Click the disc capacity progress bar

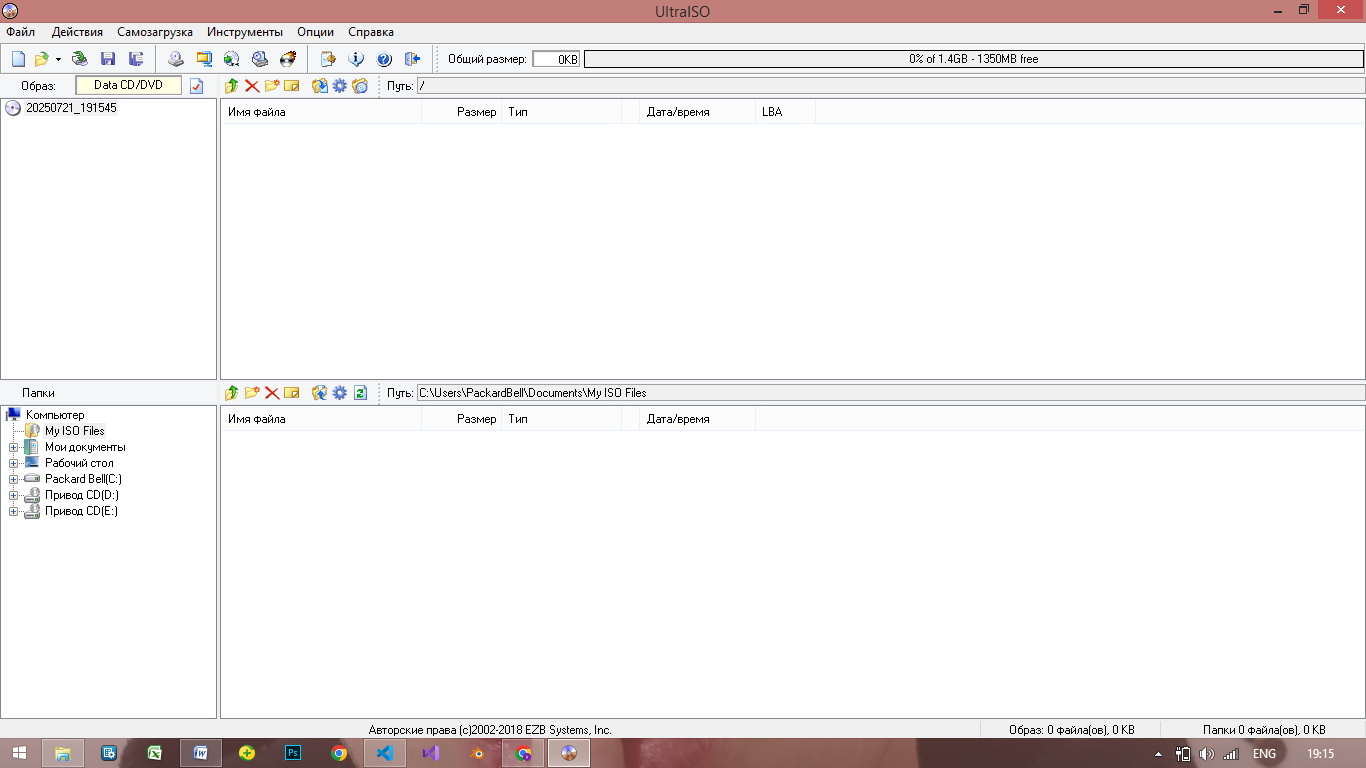click(x=973, y=59)
